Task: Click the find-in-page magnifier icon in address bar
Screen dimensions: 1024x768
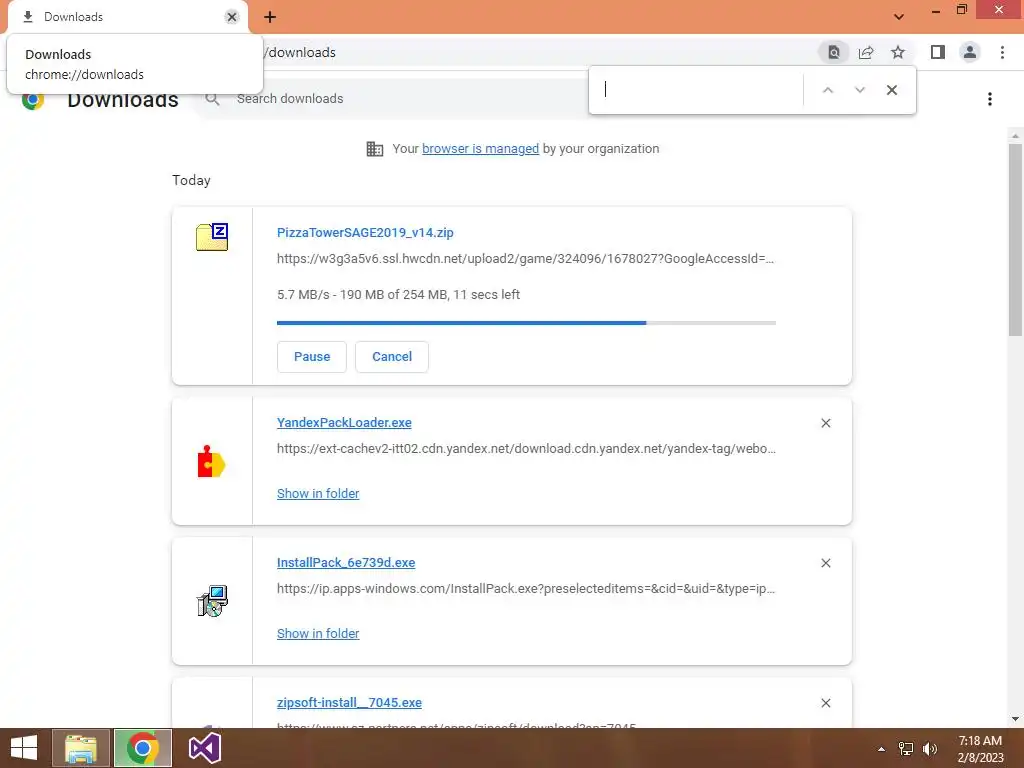Action: [834, 52]
